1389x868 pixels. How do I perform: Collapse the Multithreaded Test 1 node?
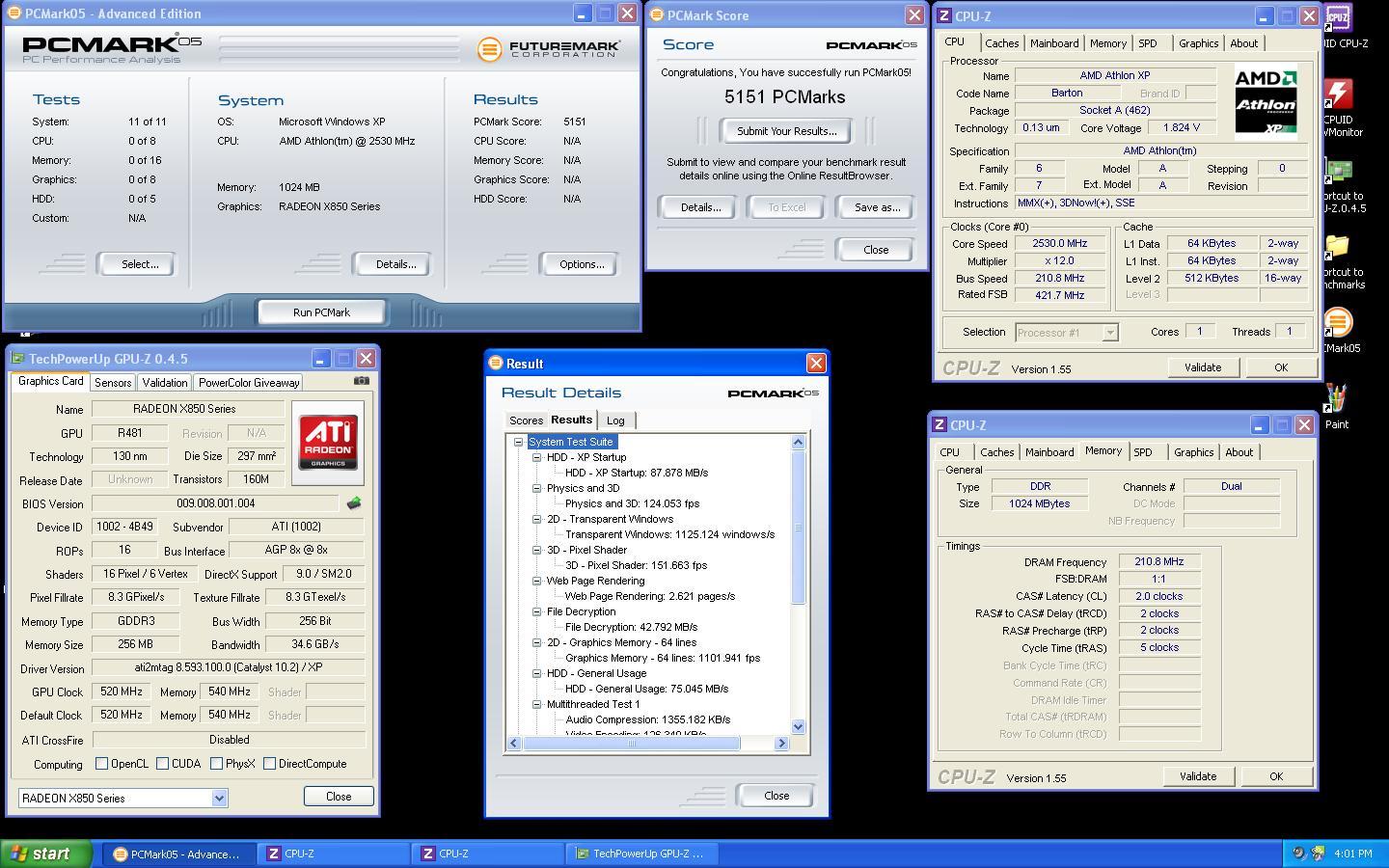pyautogui.click(x=536, y=704)
